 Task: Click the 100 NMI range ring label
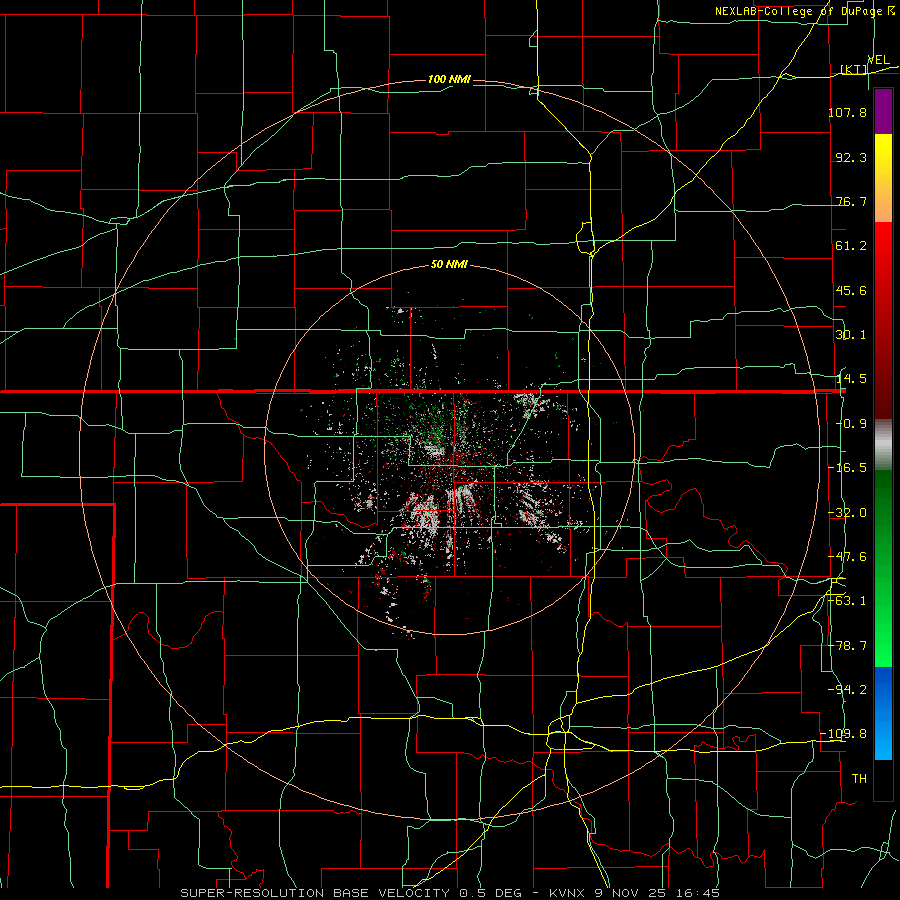(449, 79)
